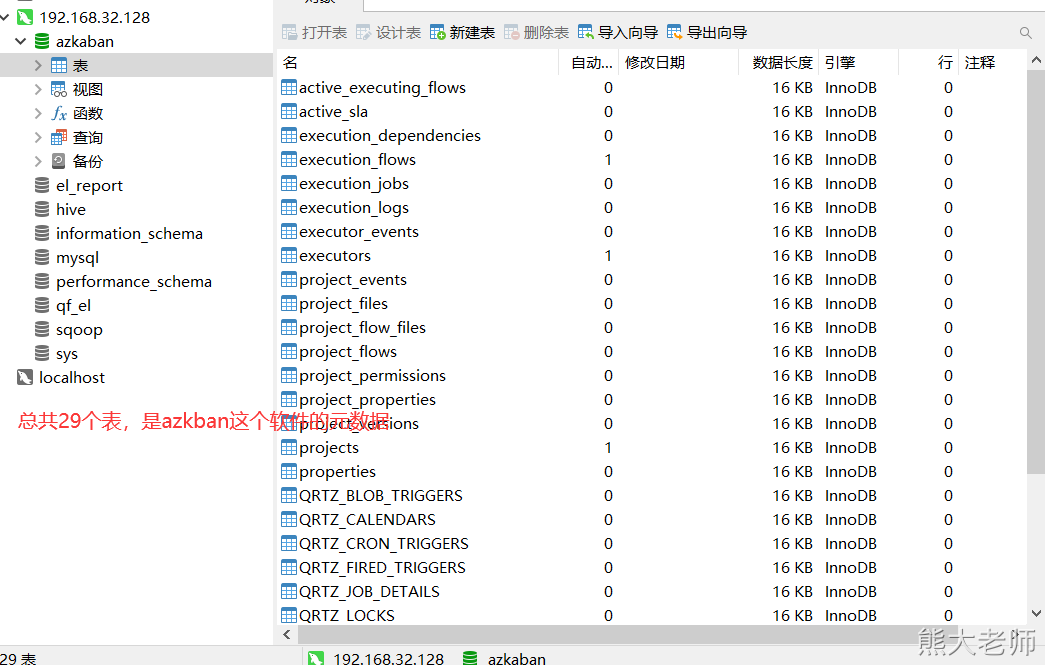Expand the 备份 backup node chevron
Image resolution: width=1045 pixels, height=665 pixels.
click(x=38, y=161)
